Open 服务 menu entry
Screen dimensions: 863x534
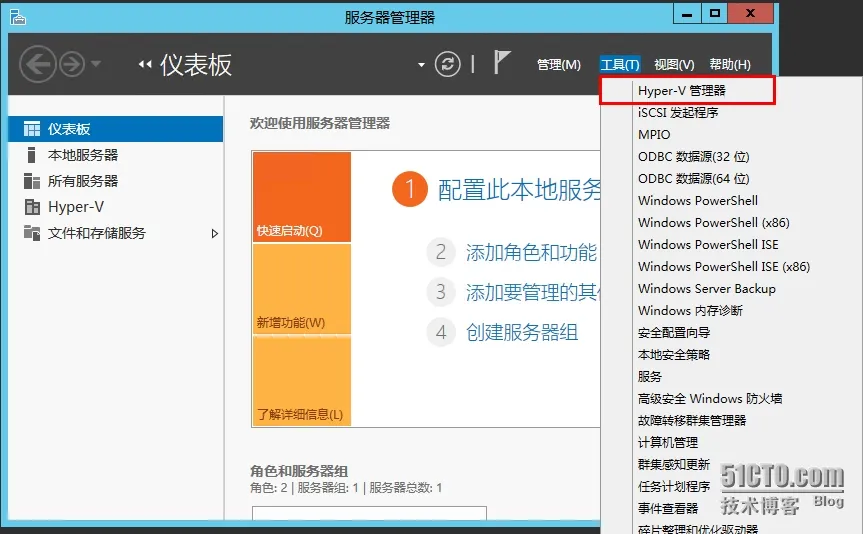pos(649,377)
